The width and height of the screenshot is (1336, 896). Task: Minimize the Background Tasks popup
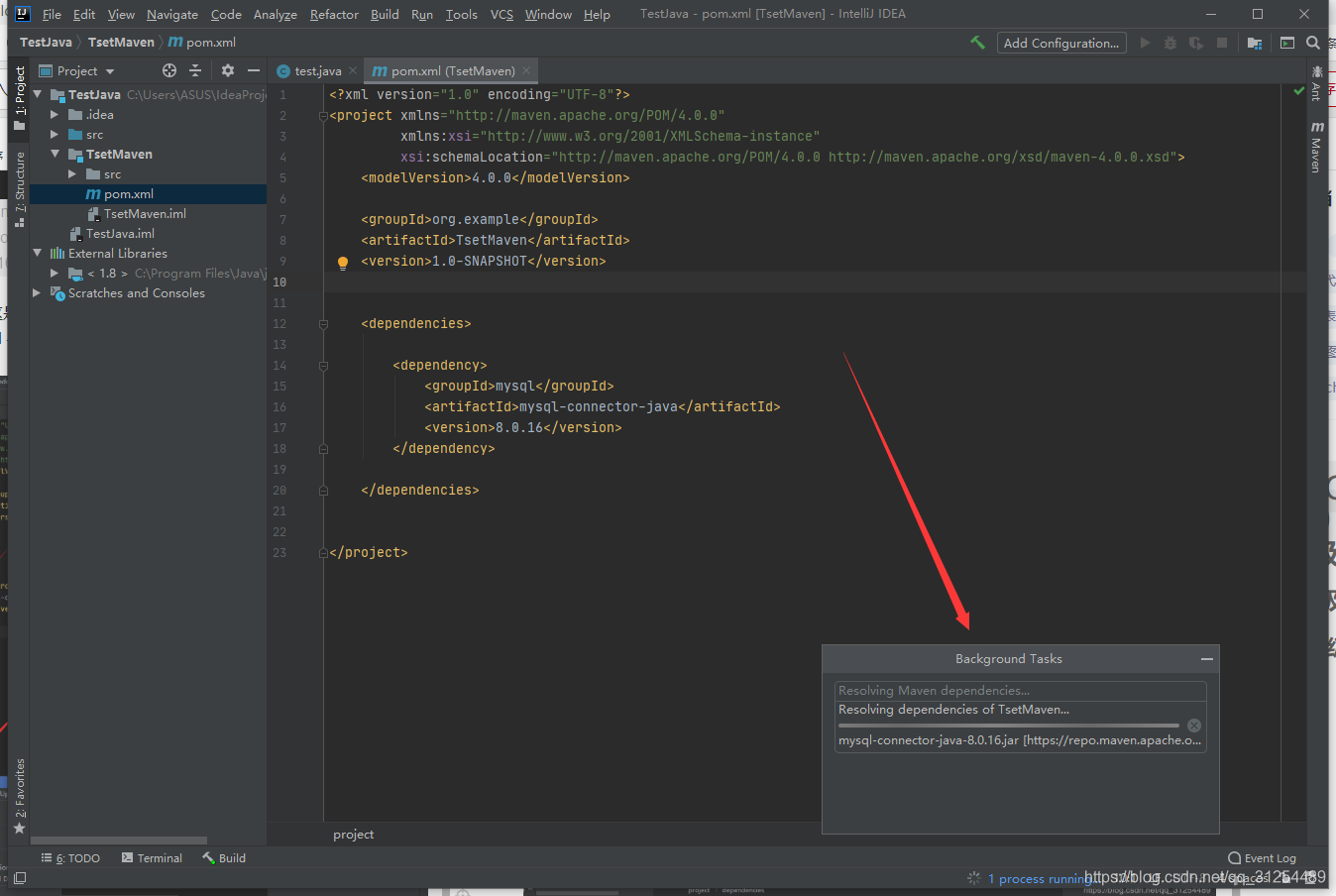(x=1207, y=659)
